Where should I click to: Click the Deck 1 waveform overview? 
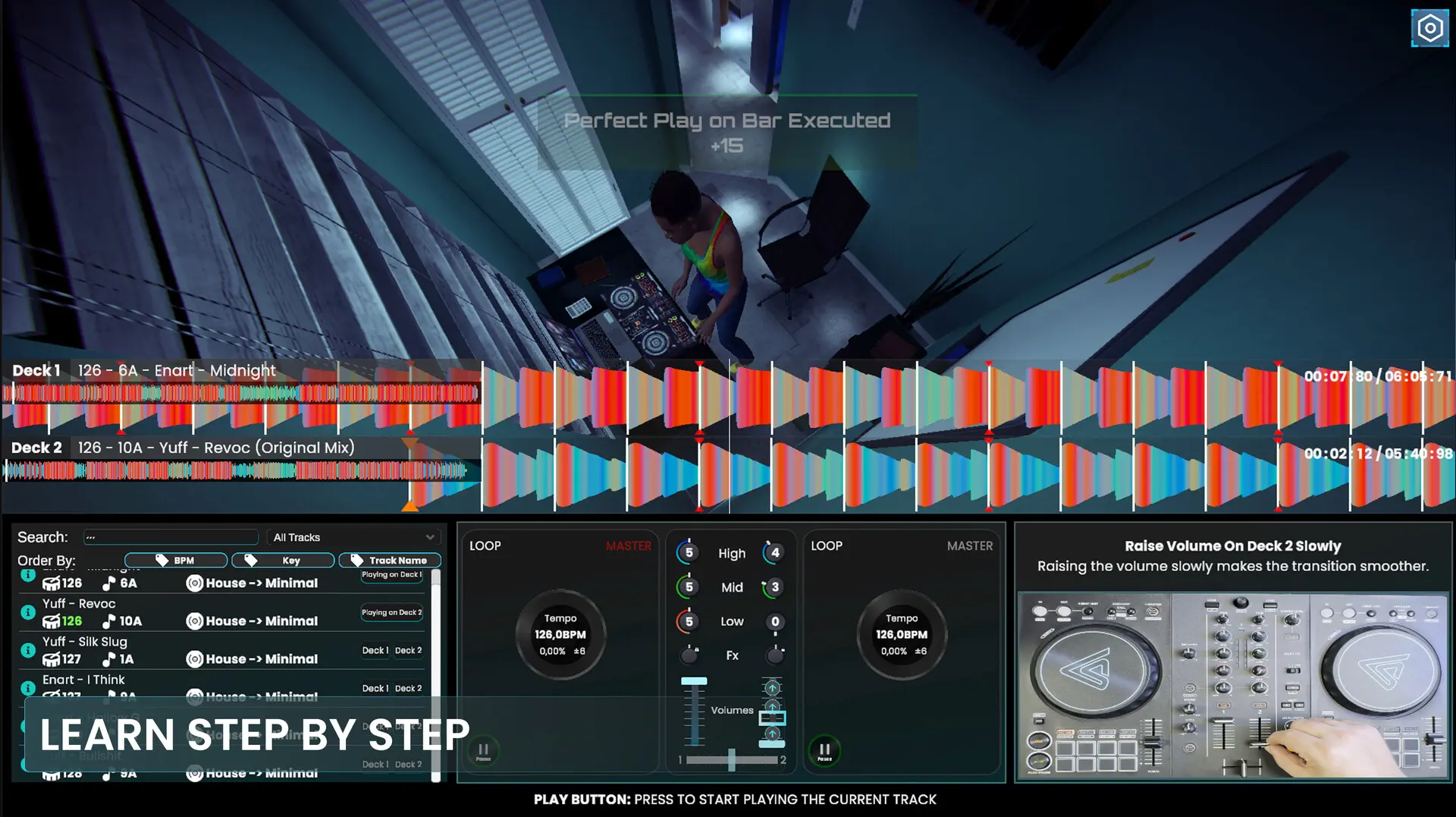(x=241, y=393)
